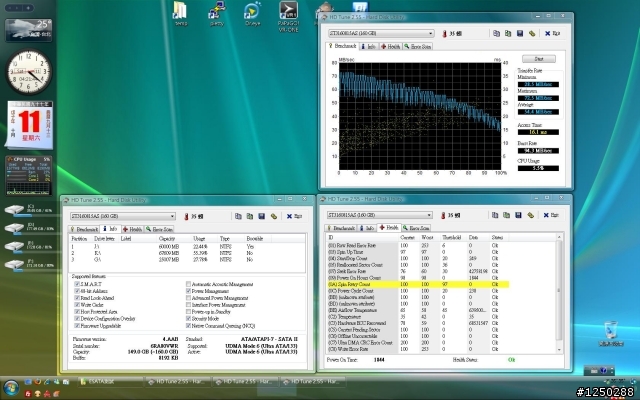Launch PaPaGO VR-ONE desktop shortcut

(288, 17)
